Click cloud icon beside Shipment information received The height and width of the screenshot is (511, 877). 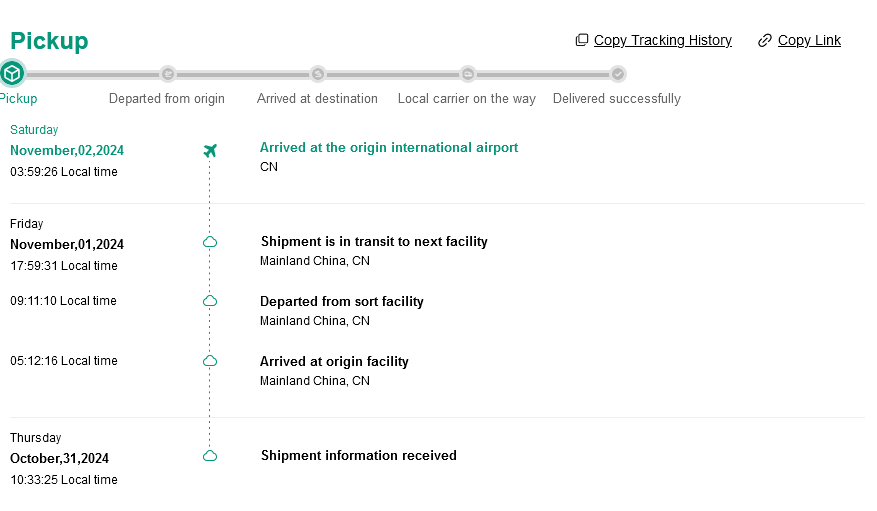(x=210, y=456)
